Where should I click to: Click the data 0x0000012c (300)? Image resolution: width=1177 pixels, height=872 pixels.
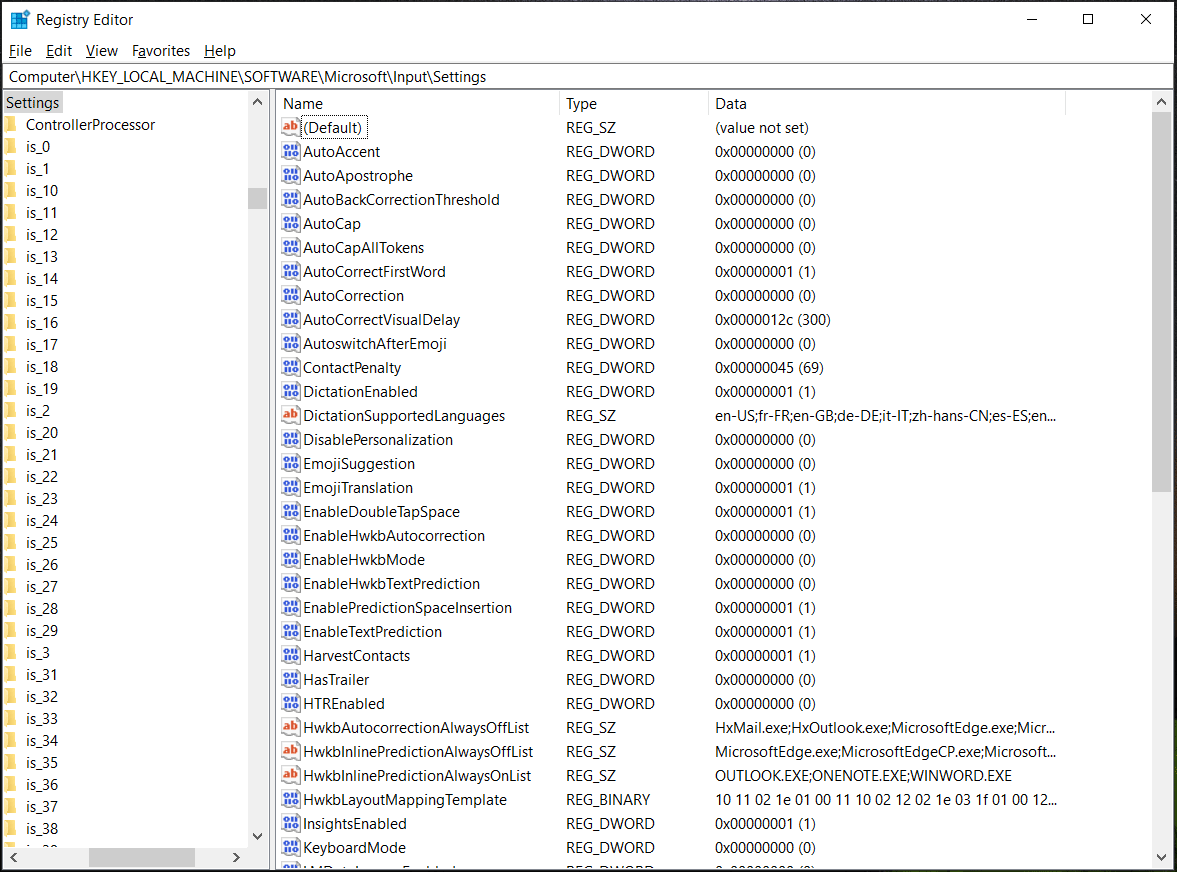[x=772, y=320]
